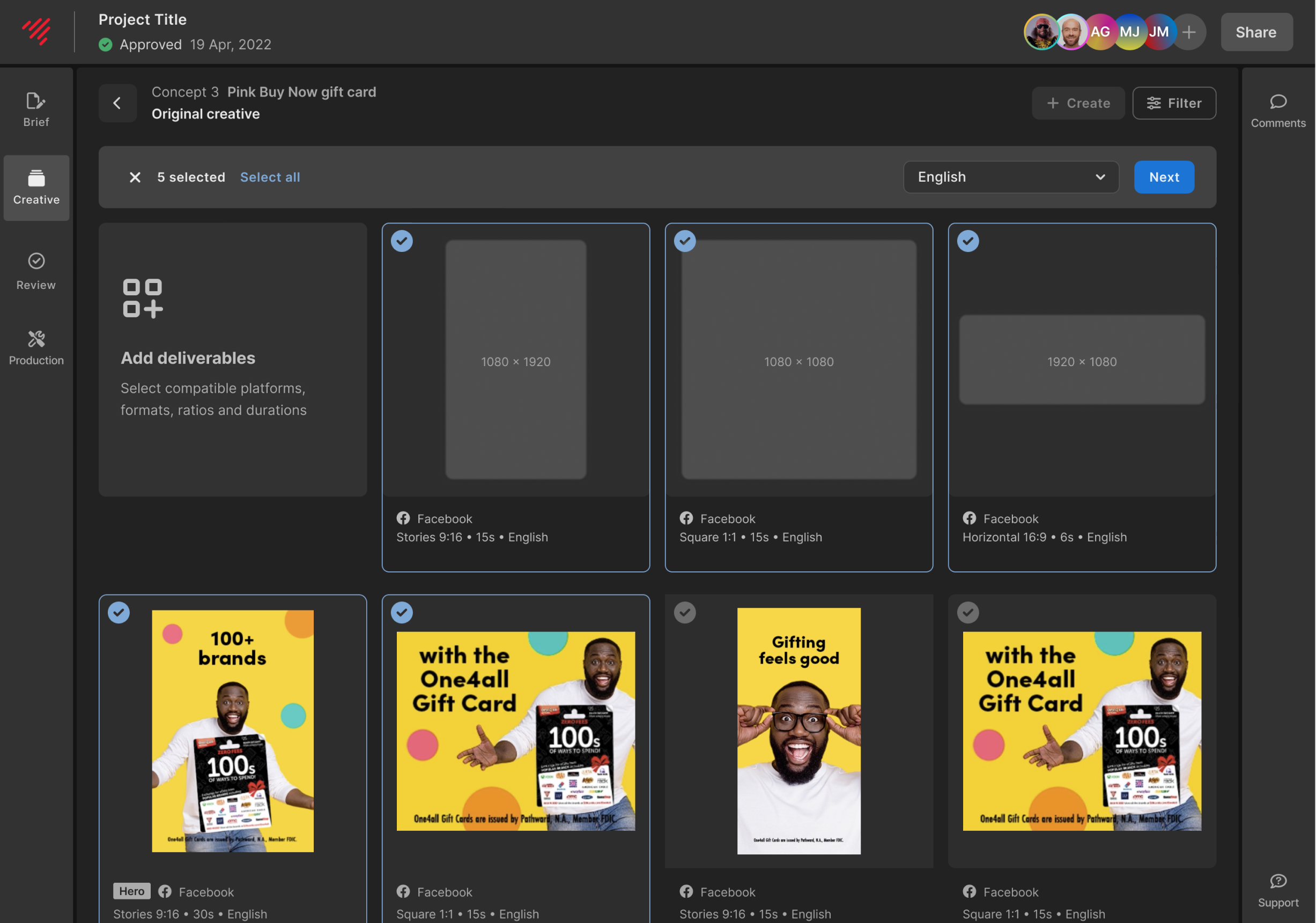Open the English language dropdown
This screenshot has height=923, width=1316.
1010,177
